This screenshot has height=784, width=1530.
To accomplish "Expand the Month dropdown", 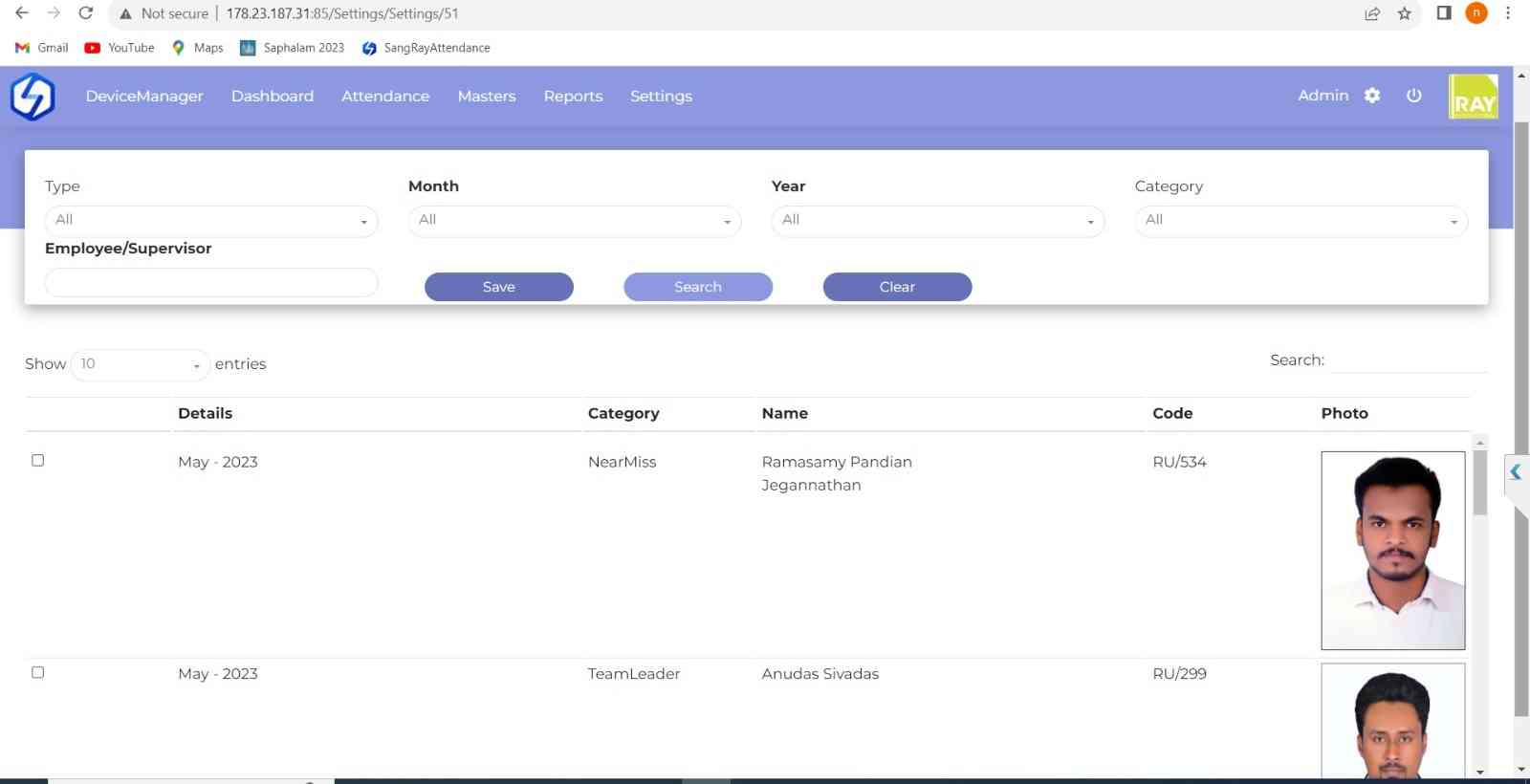I will point(575,221).
